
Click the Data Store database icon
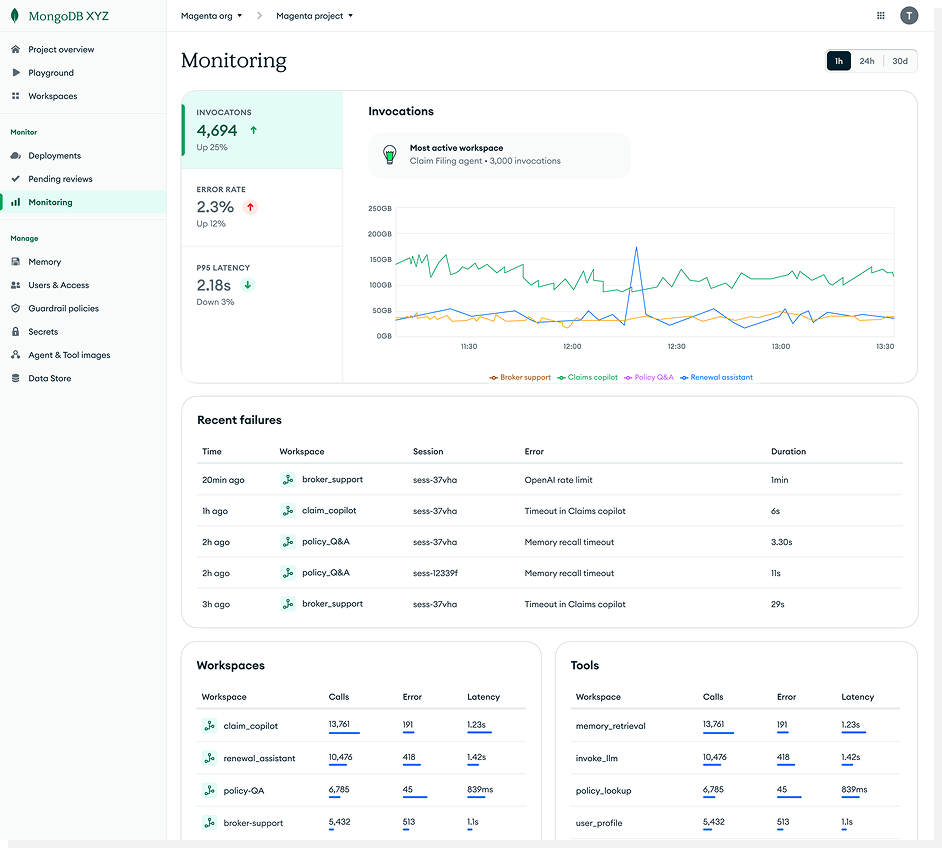point(16,378)
